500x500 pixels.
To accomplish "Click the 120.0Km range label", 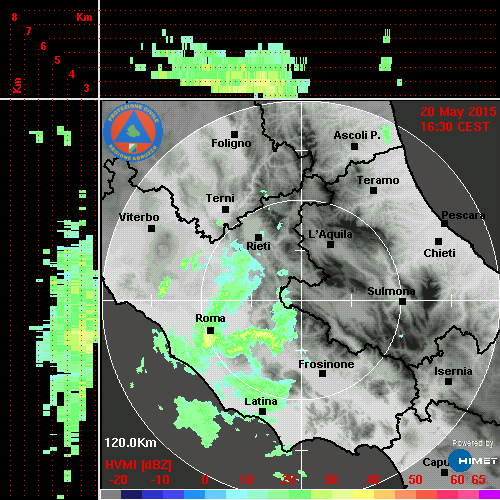I will [130, 443].
